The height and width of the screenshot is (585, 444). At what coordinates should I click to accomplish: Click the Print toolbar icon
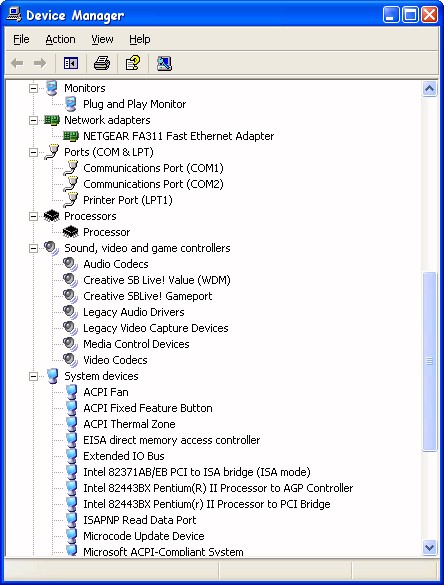point(101,63)
